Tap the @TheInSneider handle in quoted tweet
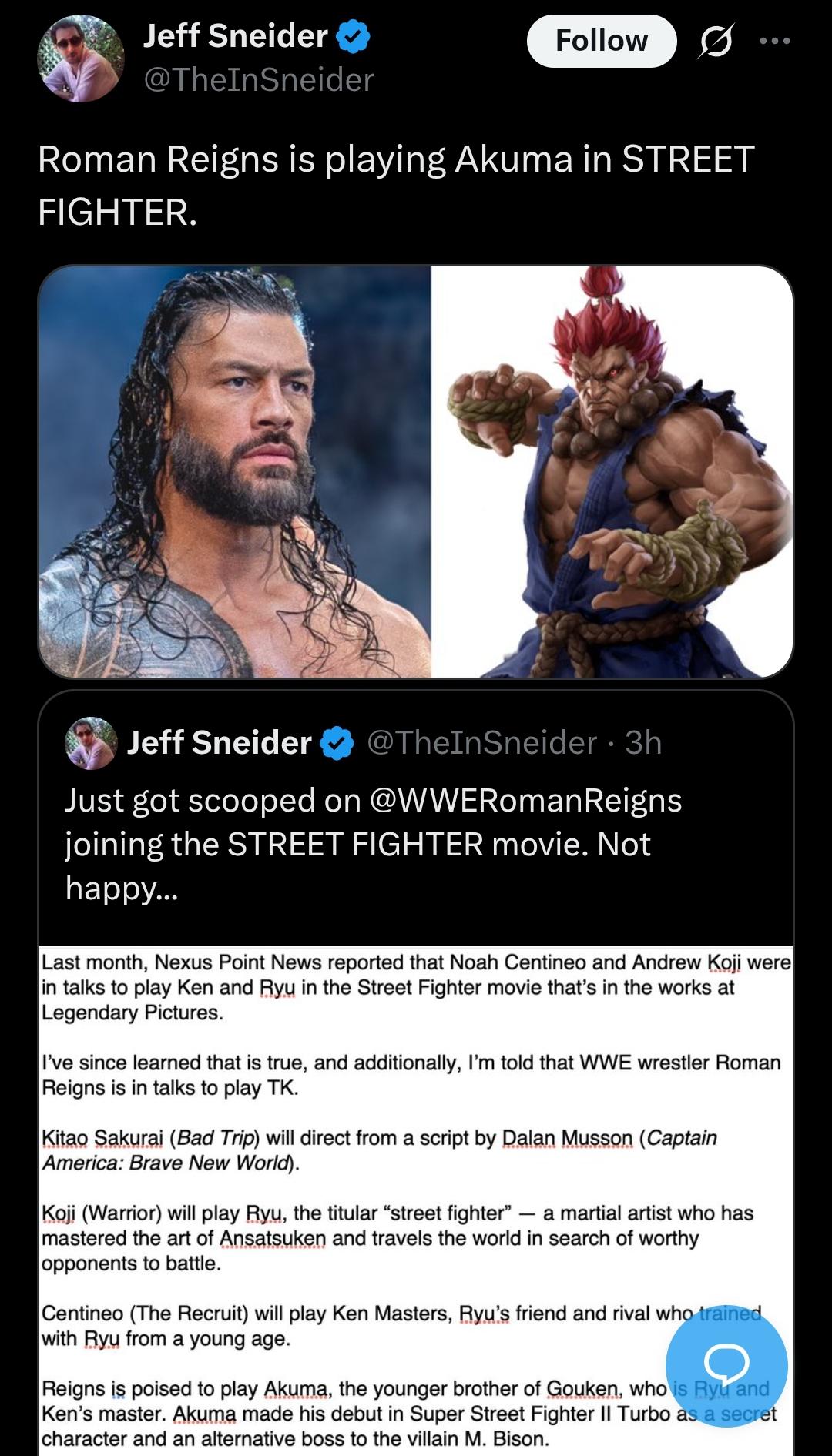This screenshot has height=1456, width=832. click(x=482, y=742)
